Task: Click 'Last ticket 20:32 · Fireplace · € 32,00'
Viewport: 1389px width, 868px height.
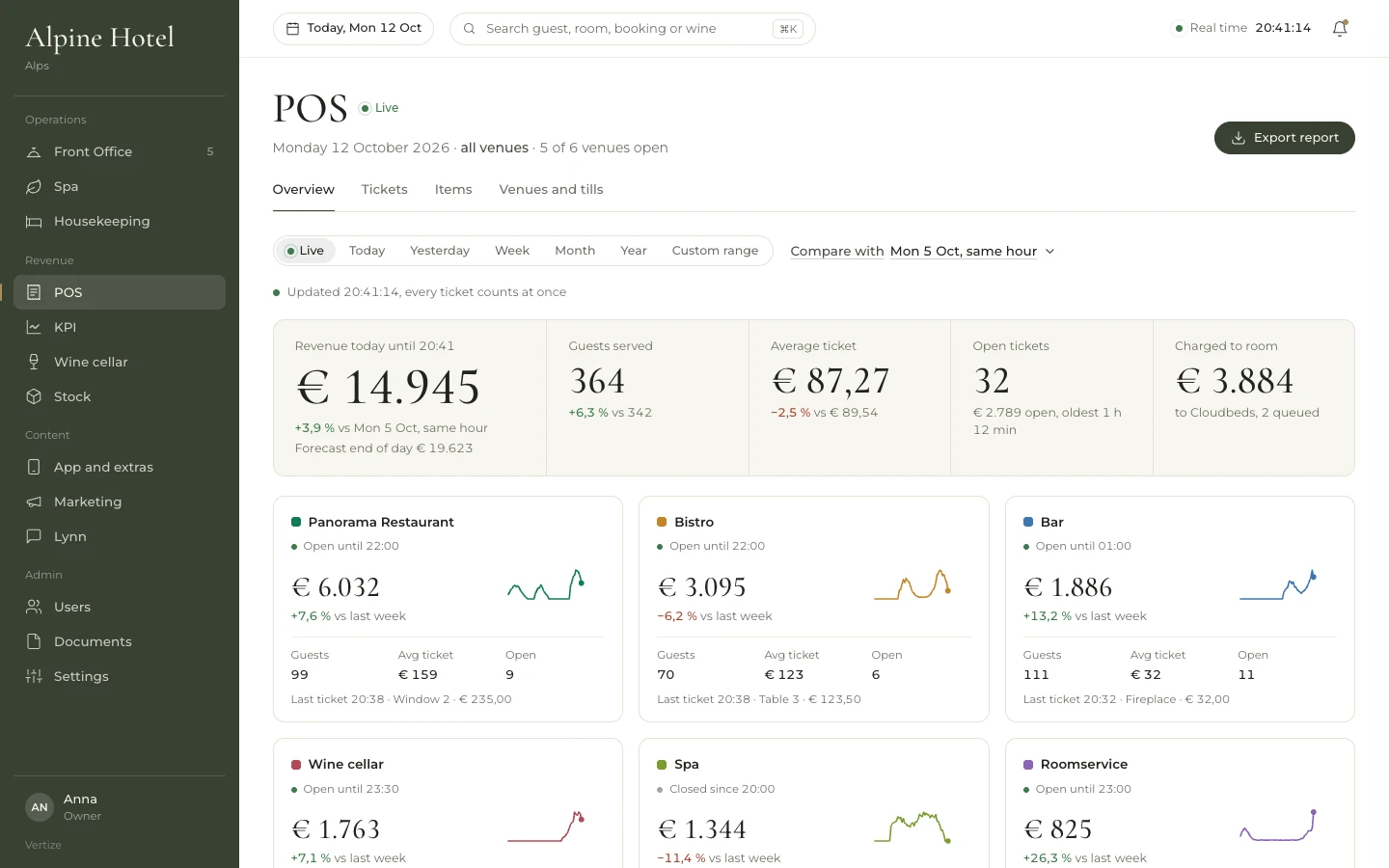Action: tap(1126, 699)
